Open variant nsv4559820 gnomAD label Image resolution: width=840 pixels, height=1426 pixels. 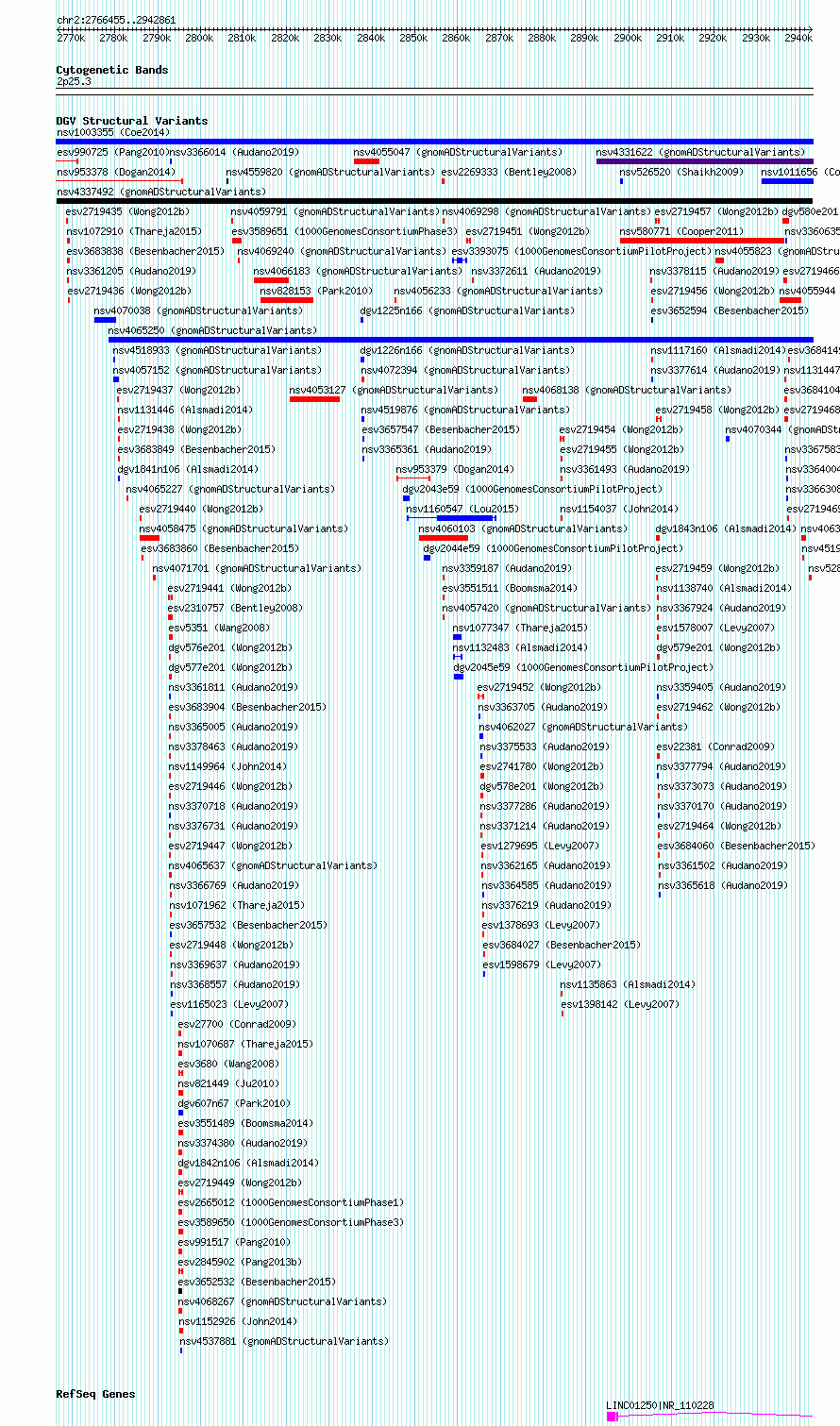point(330,172)
